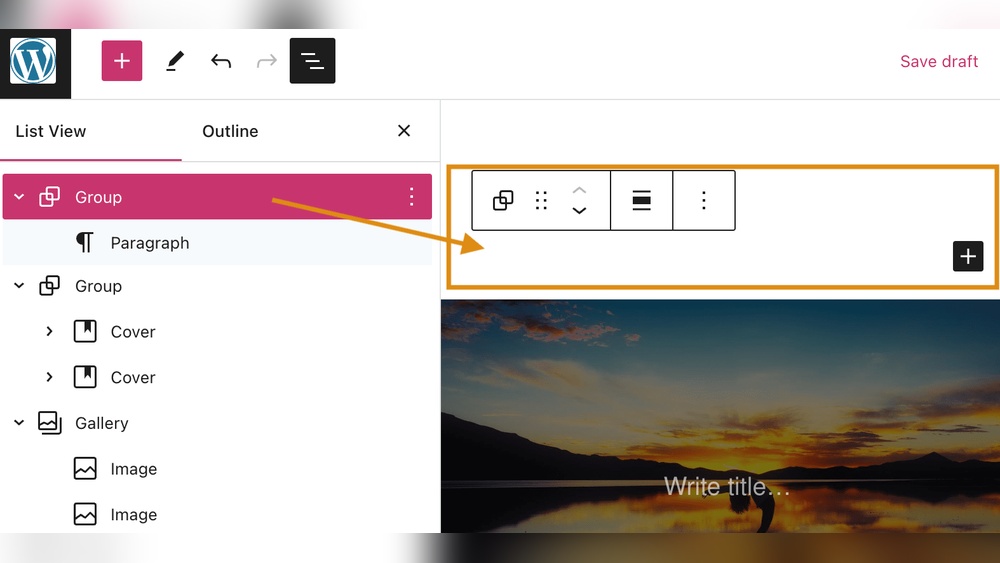Click the first Image block icon
The width and height of the screenshot is (1000, 563).
pyautogui.click(x=85, y=469)
